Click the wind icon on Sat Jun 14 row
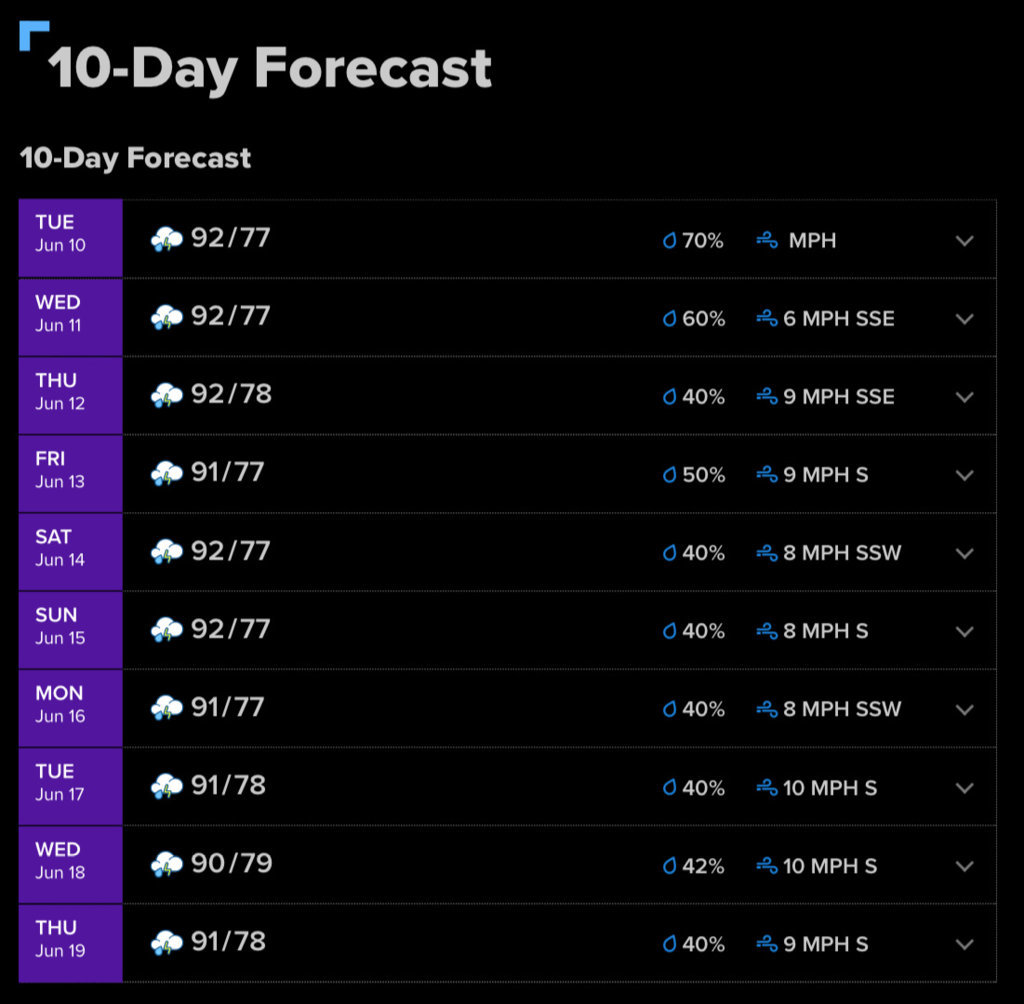This screenshot has width=1024, height=1004. point(767,553)
